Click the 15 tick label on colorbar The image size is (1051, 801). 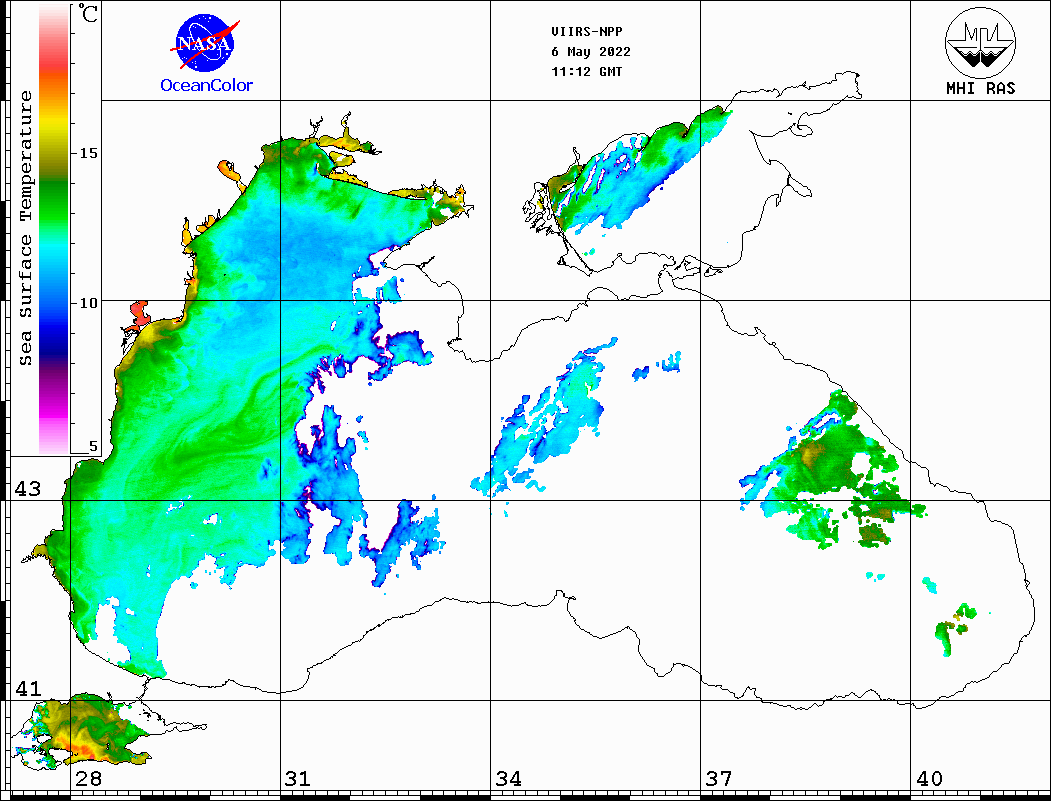pos(88,153)
